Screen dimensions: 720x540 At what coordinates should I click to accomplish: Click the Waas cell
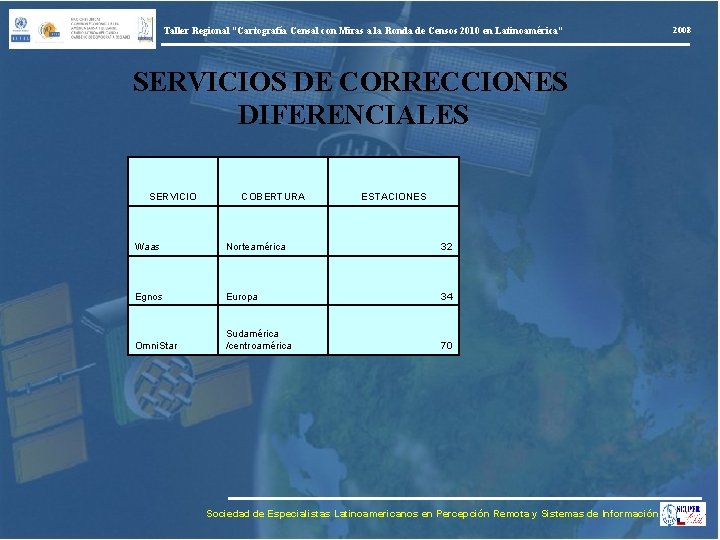click(173, 231)
